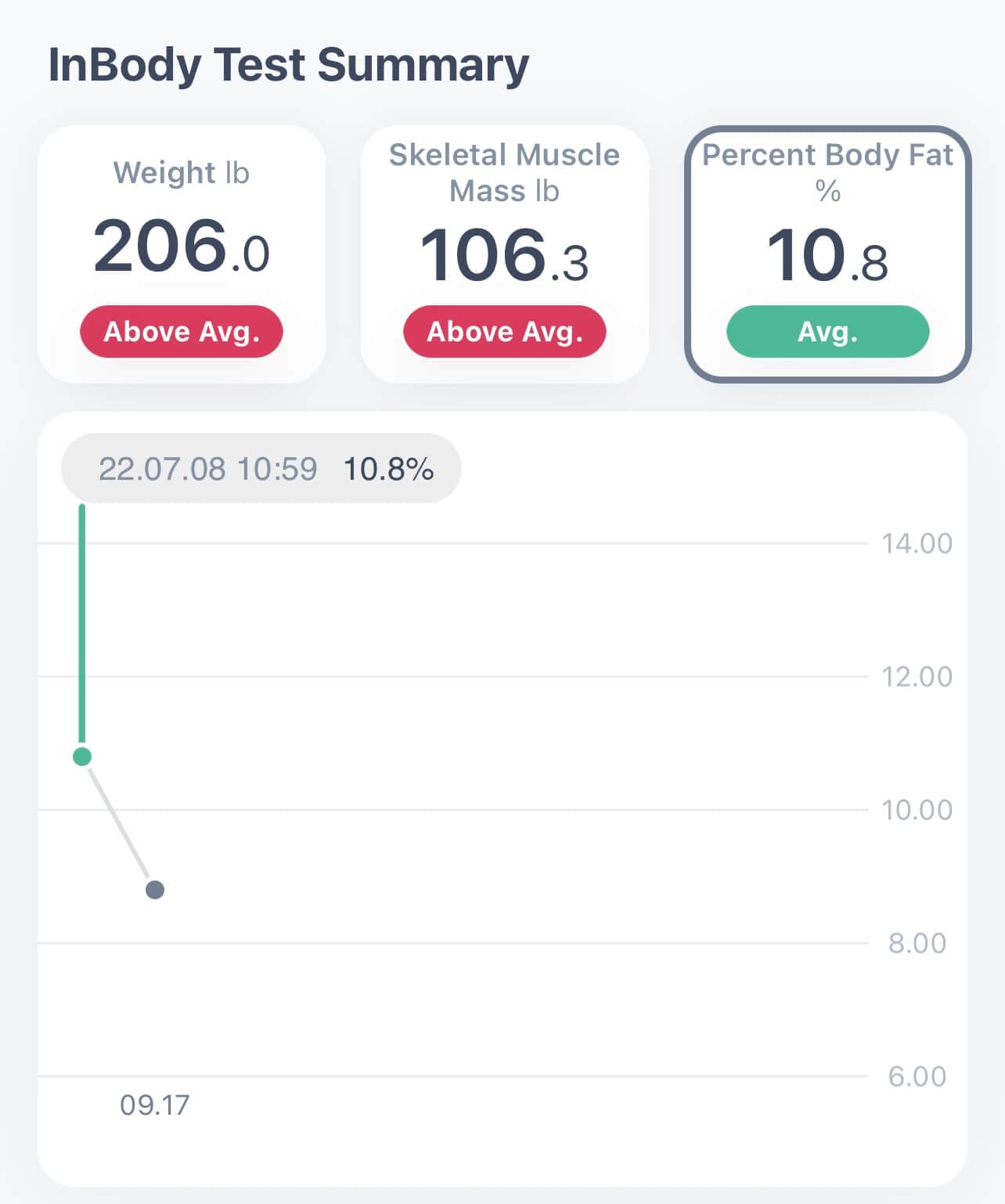1005x1204 pixels.
Task: Collapse the InBody Test Summary section
Action: (289, 64)
